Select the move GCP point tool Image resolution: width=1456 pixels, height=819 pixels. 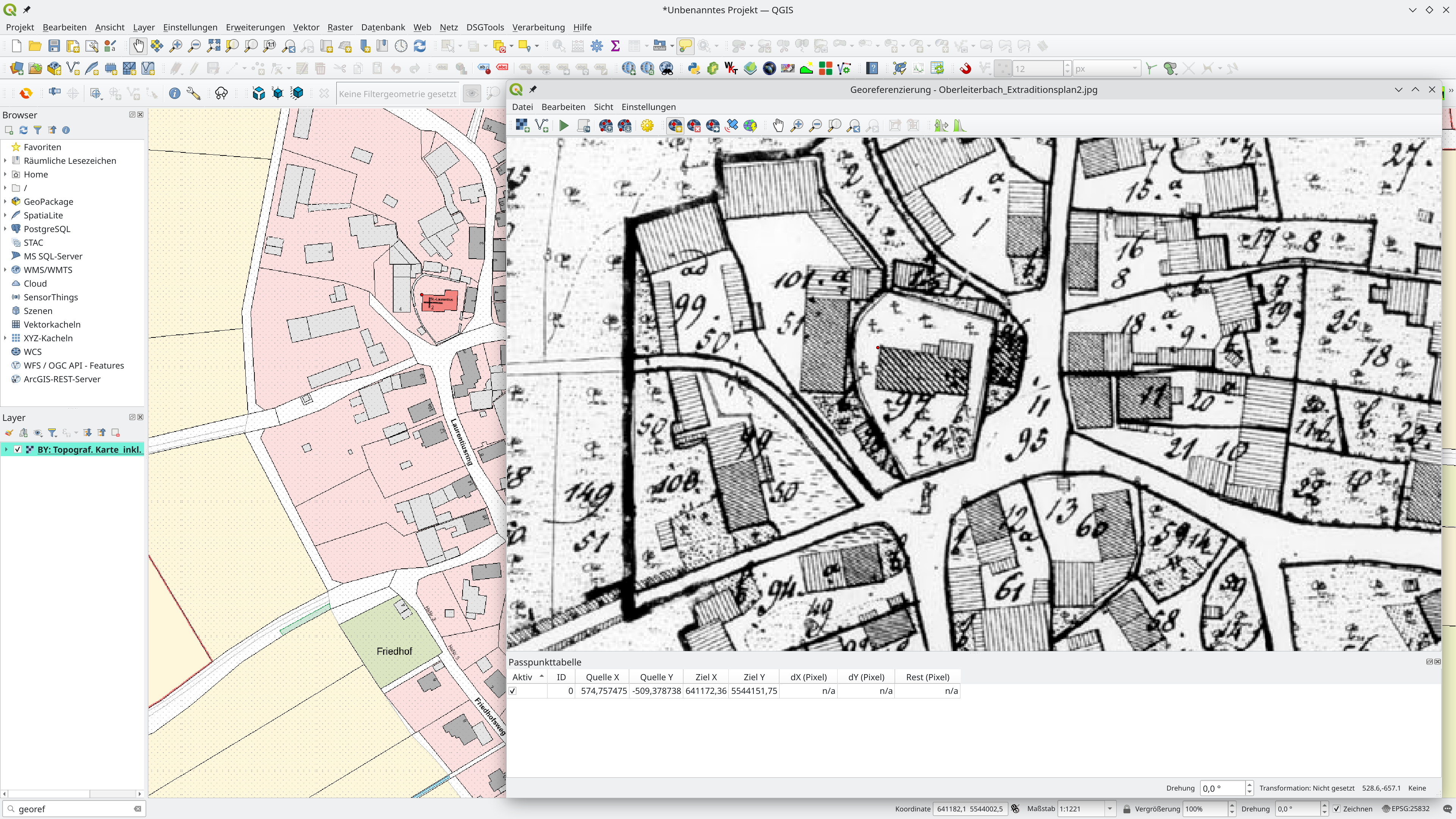pos(713,126)
